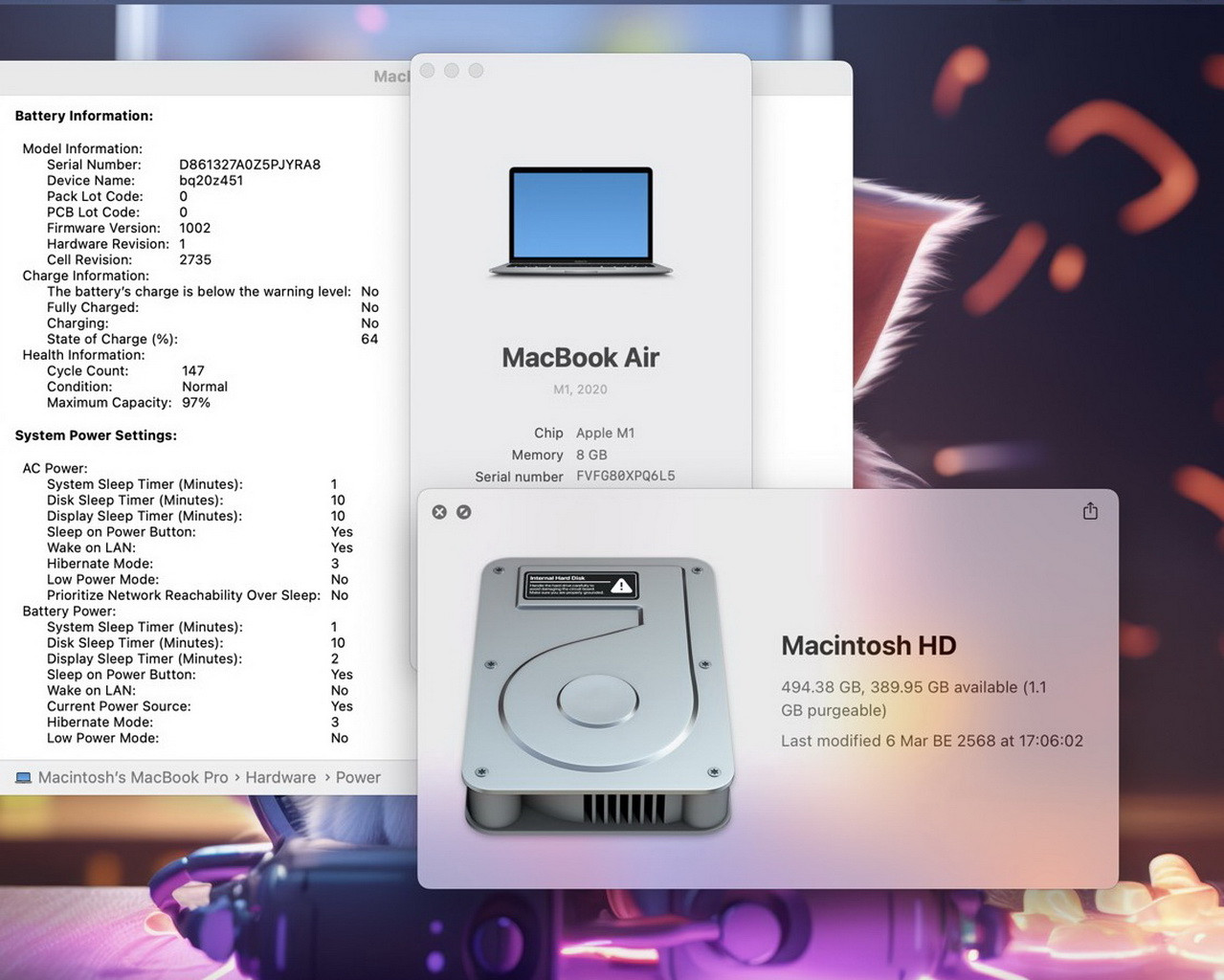
Task: Click the Macintosh HD hard disk image
Action: (599, 696)
